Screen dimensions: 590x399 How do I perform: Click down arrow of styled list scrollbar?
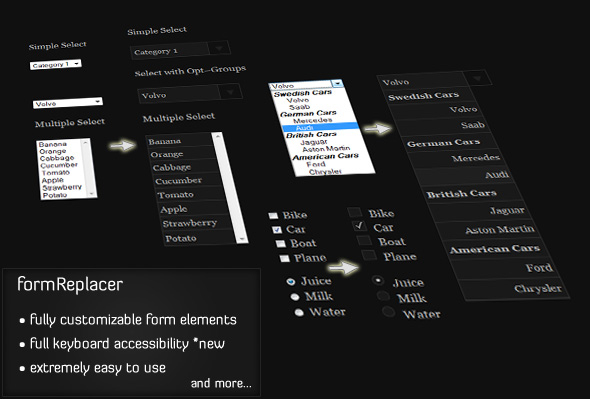pyautogui.click(x=242, y=239)
